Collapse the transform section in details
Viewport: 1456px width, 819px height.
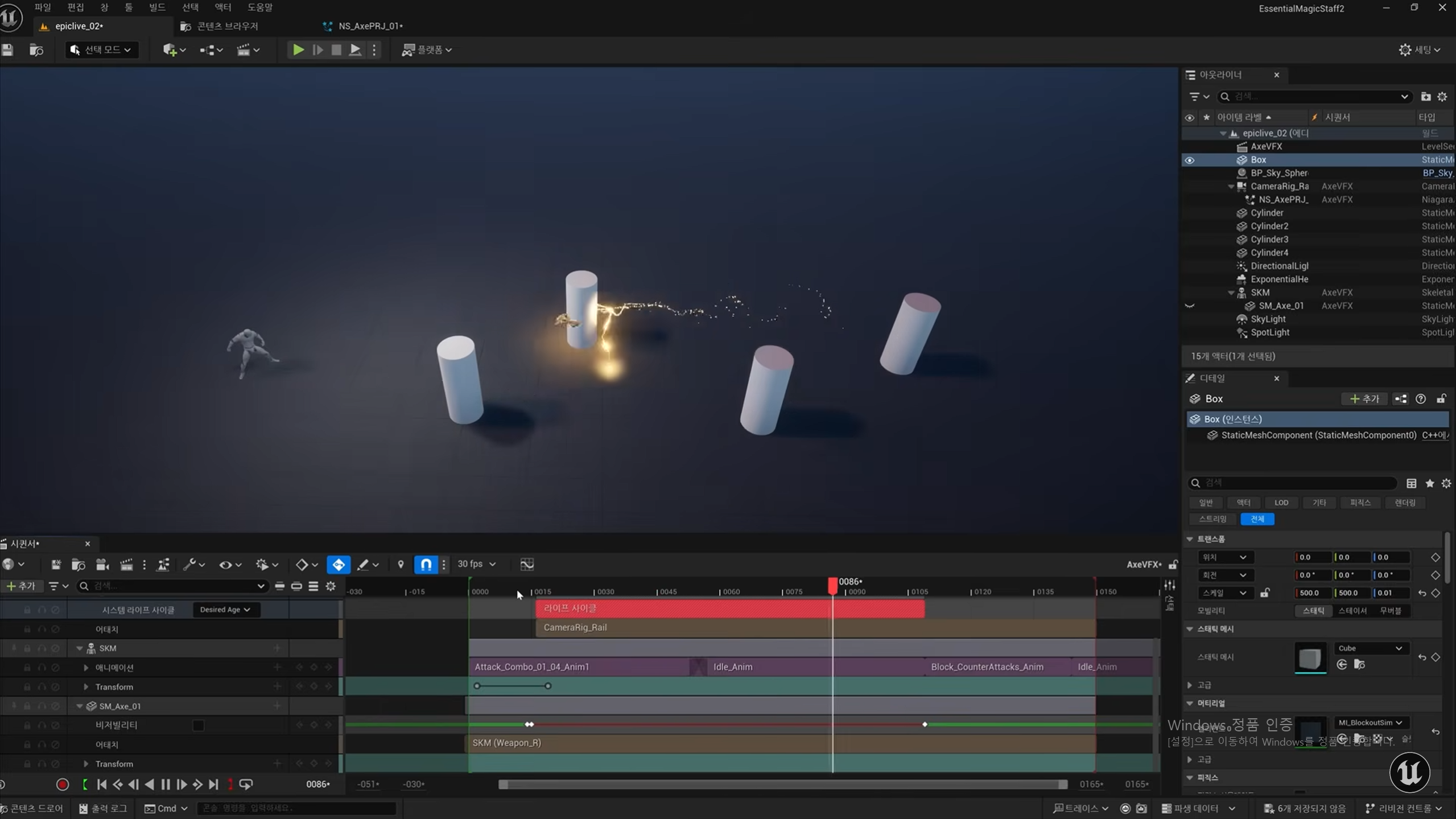(1190, 538)
